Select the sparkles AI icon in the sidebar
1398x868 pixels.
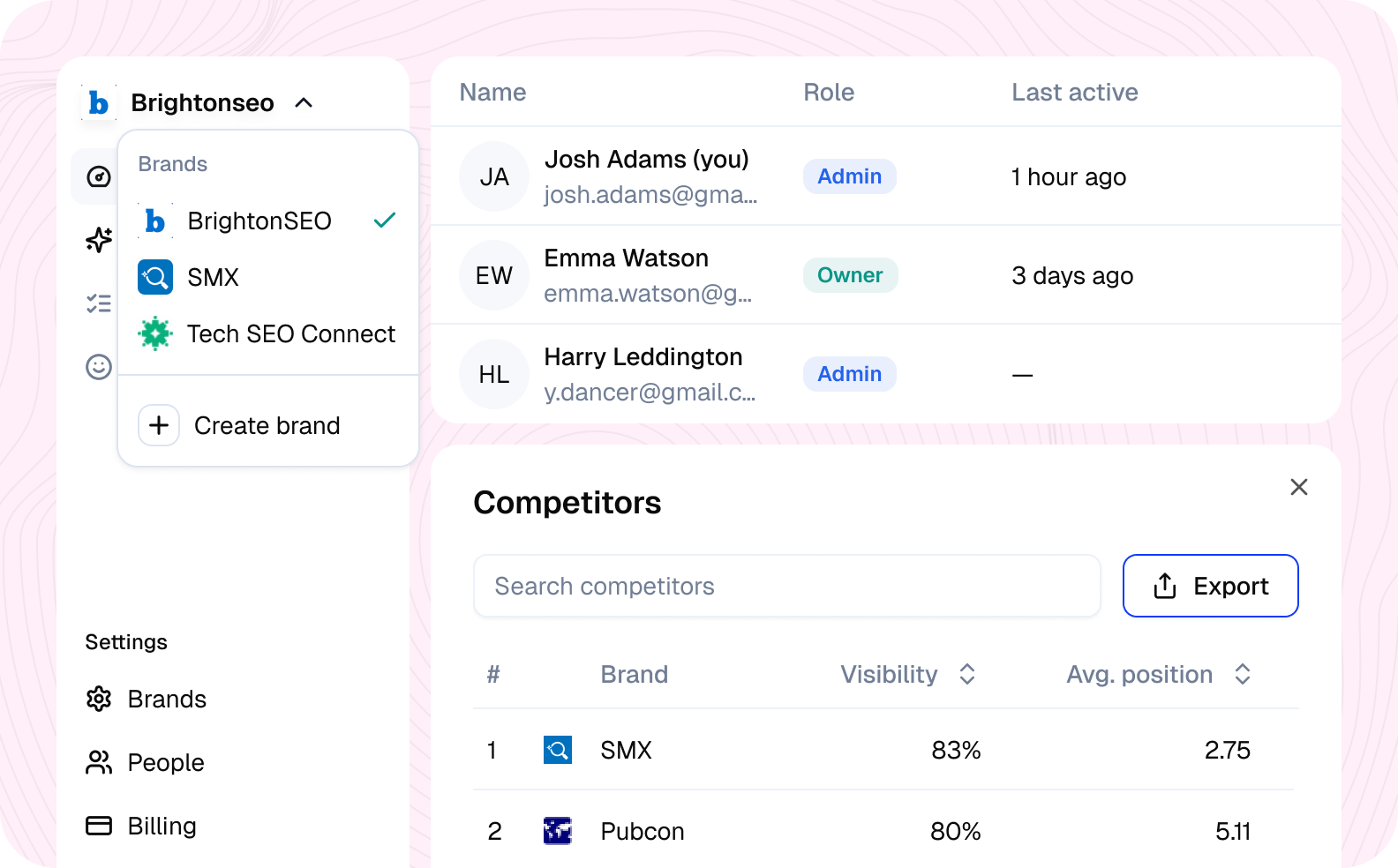[97, 240]
